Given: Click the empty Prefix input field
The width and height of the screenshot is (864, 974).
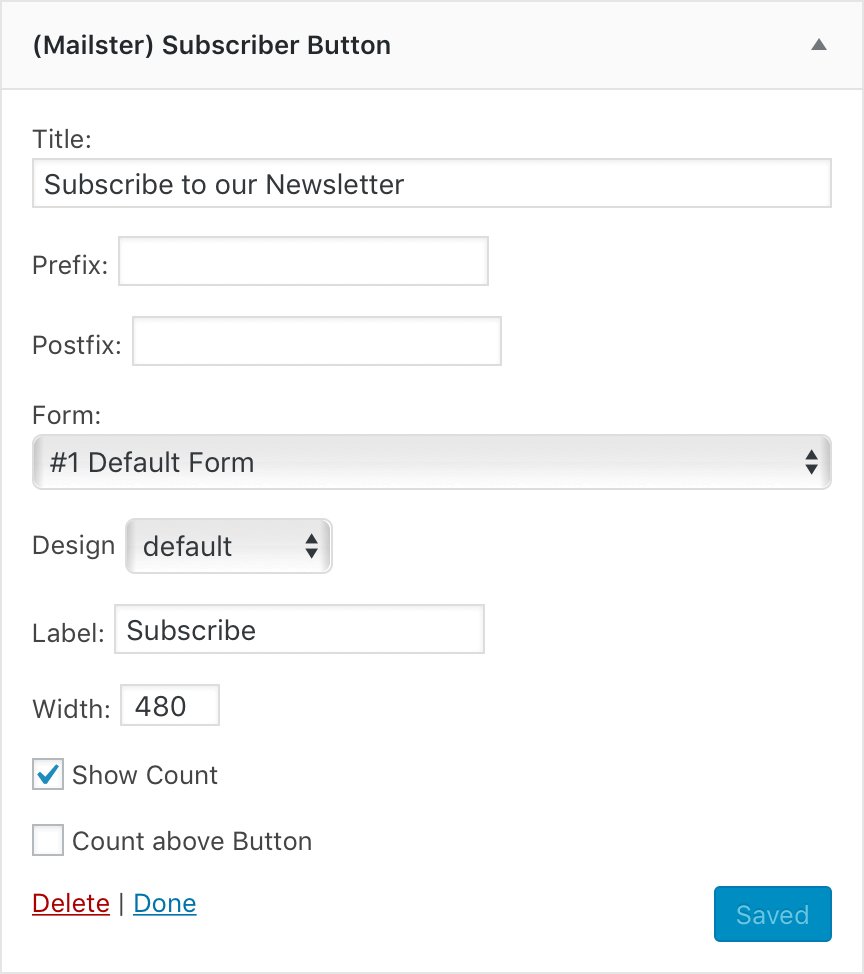Looking at the screenshot, I should (303, 260).
